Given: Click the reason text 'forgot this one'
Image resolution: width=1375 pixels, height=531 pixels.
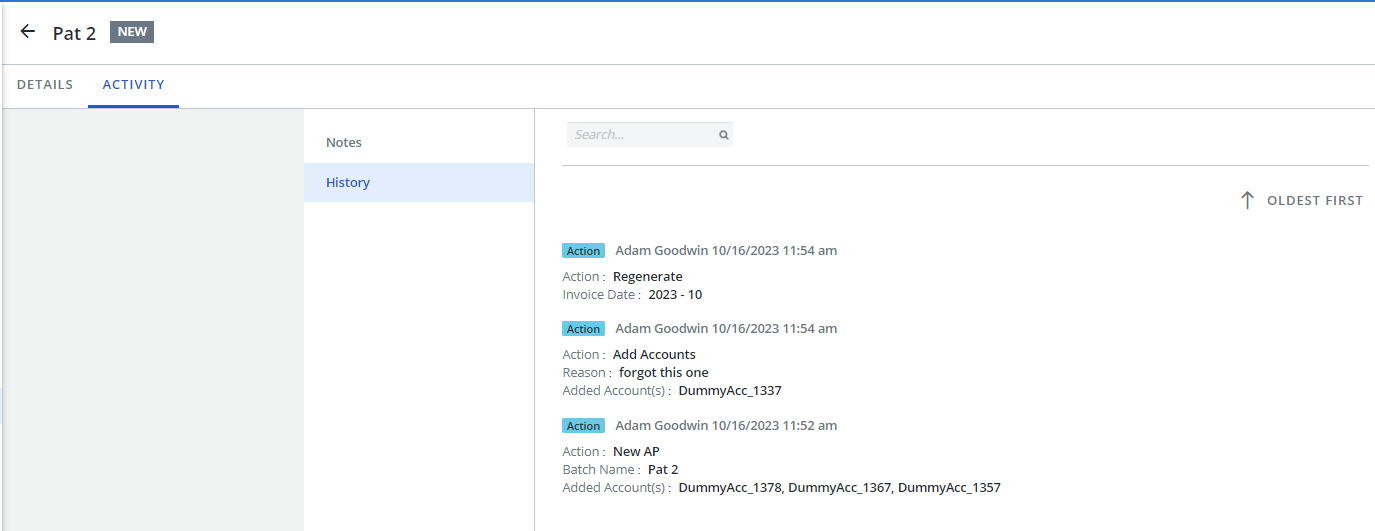Looking at the screenshot, I should click(663, 373).
